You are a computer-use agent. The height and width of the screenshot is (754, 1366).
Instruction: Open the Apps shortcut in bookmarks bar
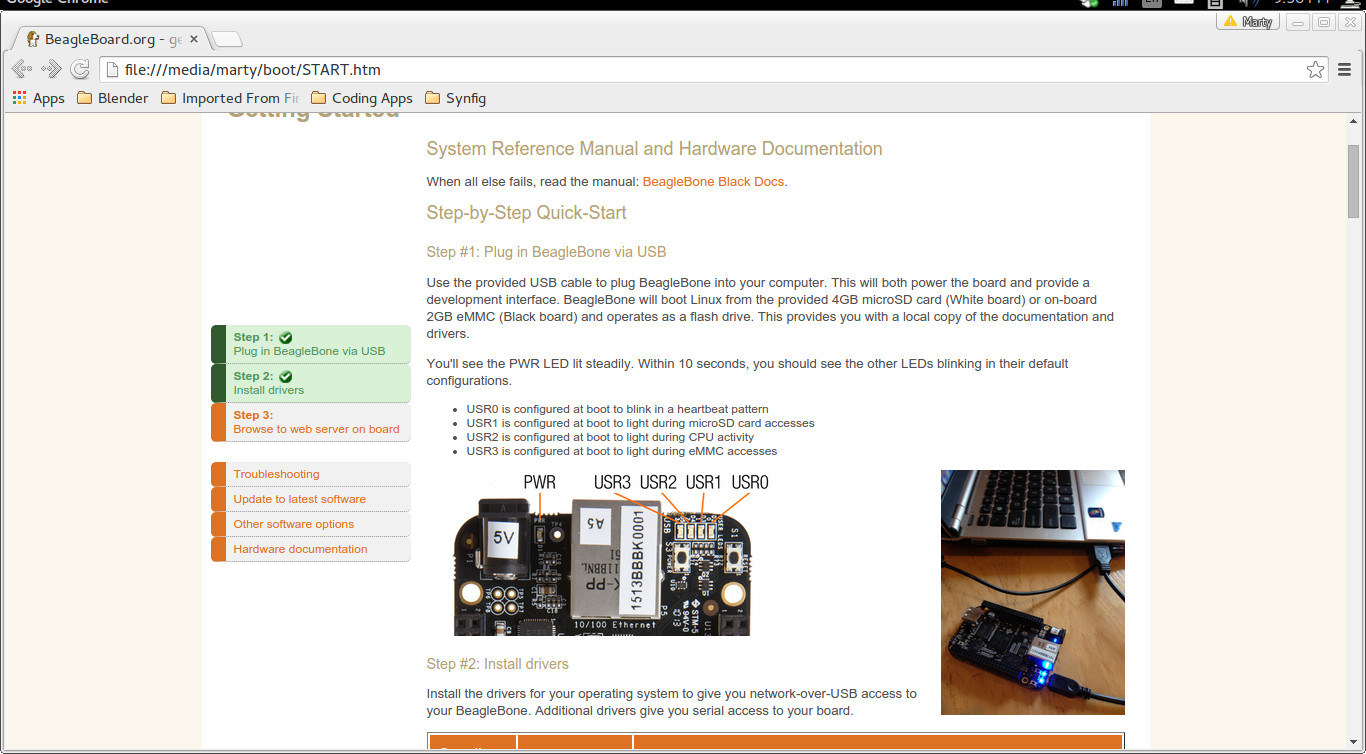(x=39, y=98)
